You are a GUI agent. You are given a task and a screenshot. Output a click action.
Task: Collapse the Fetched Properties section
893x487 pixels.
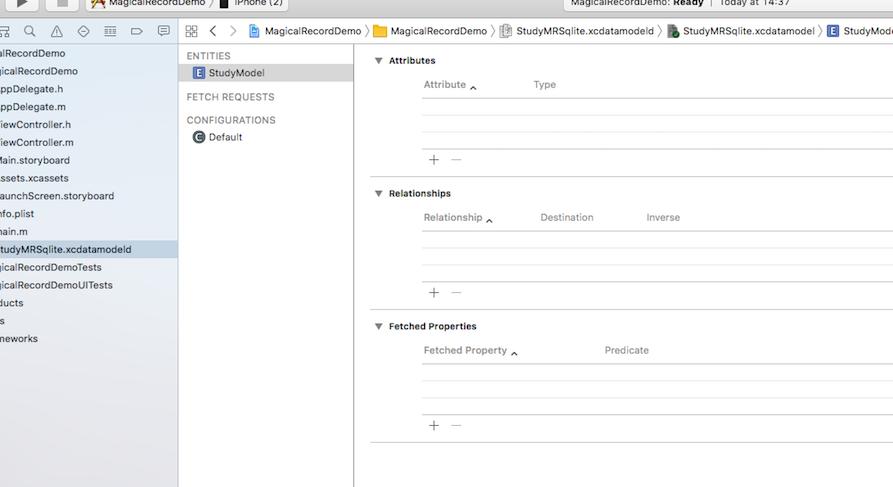378,326
